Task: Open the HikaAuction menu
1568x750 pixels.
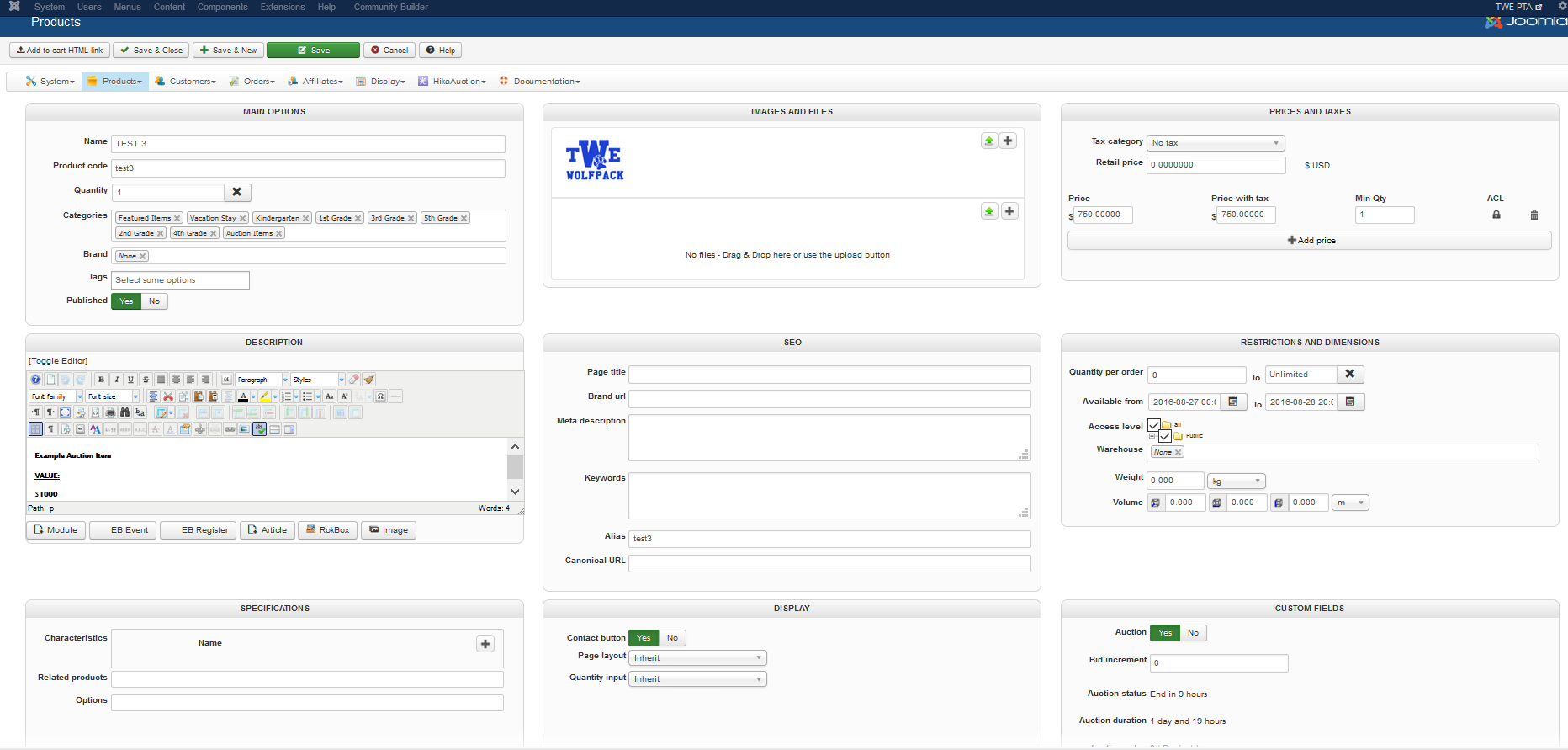Action: (458, 82)
